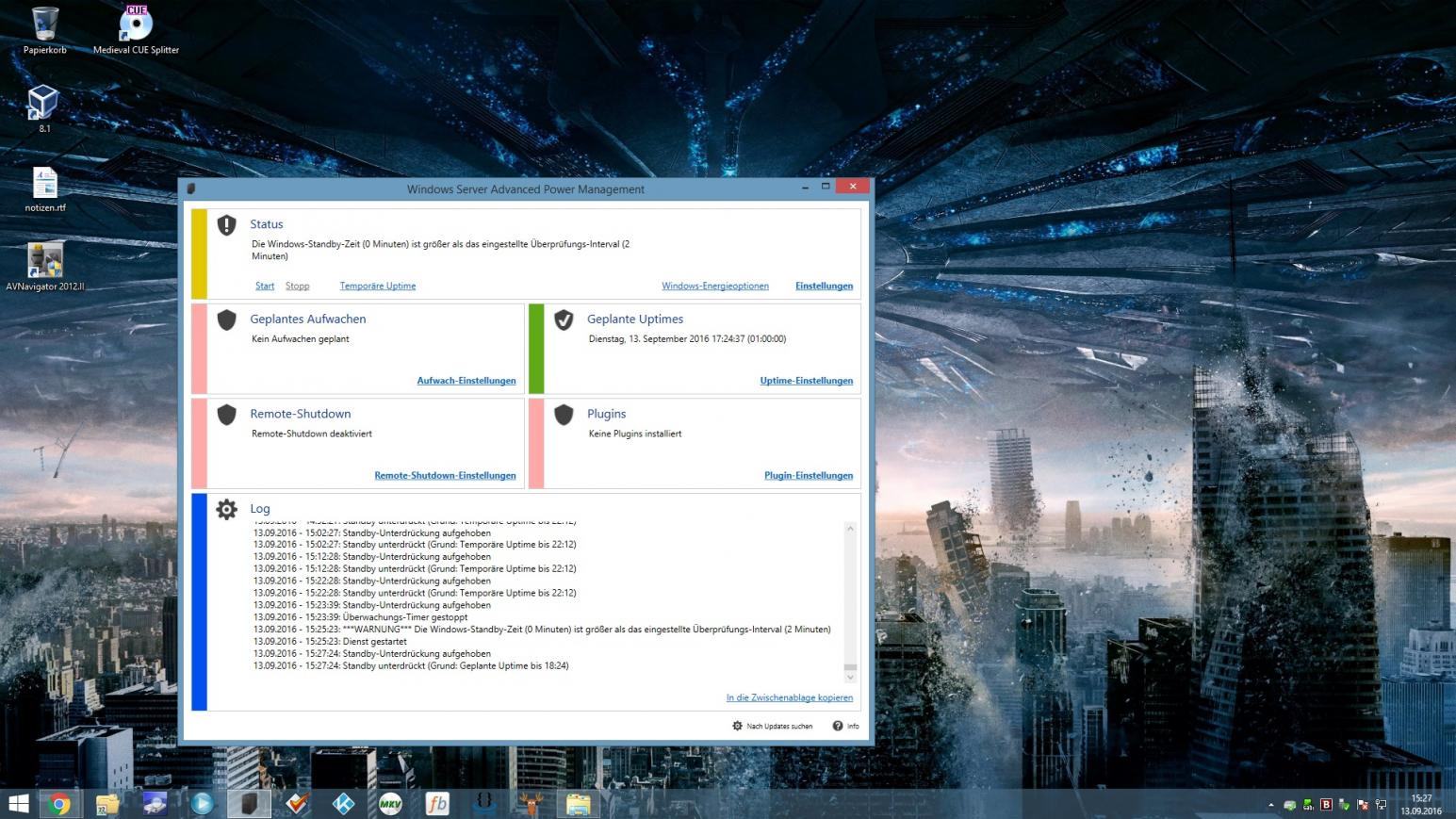Click 'Kein Aufwachen geplant' text
This screenshot has height=819, width=1456.
(x=301, y=338)
